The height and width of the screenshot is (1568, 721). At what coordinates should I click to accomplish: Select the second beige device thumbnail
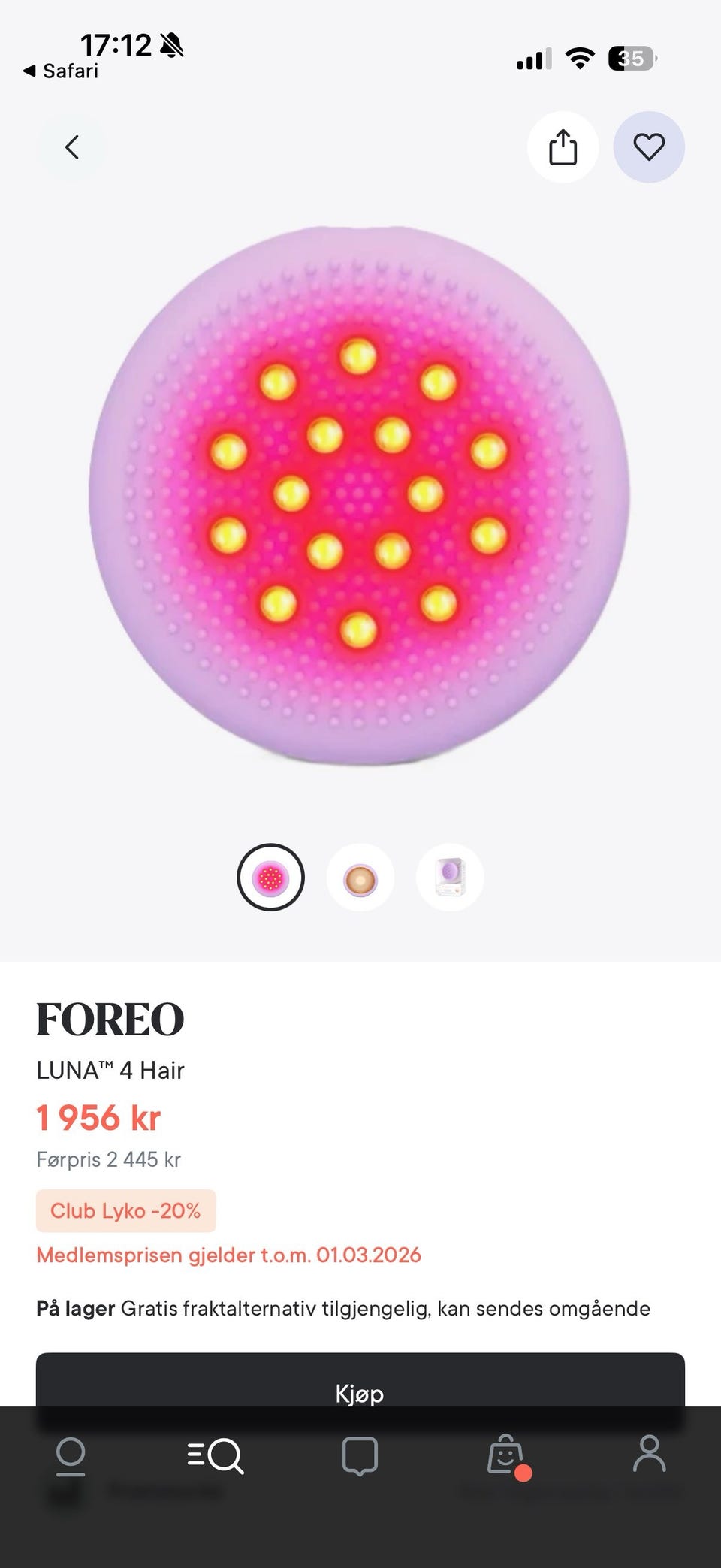pos(360,878)
